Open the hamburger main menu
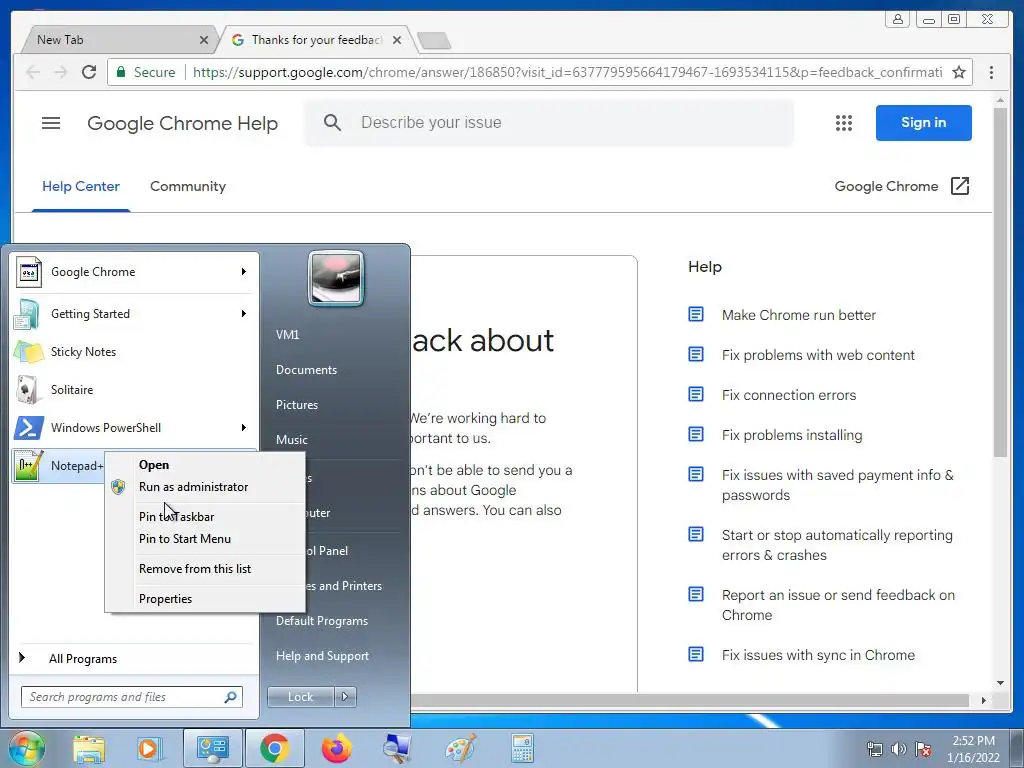Screen dimensions: 1024x768 [x=51, y=123]
